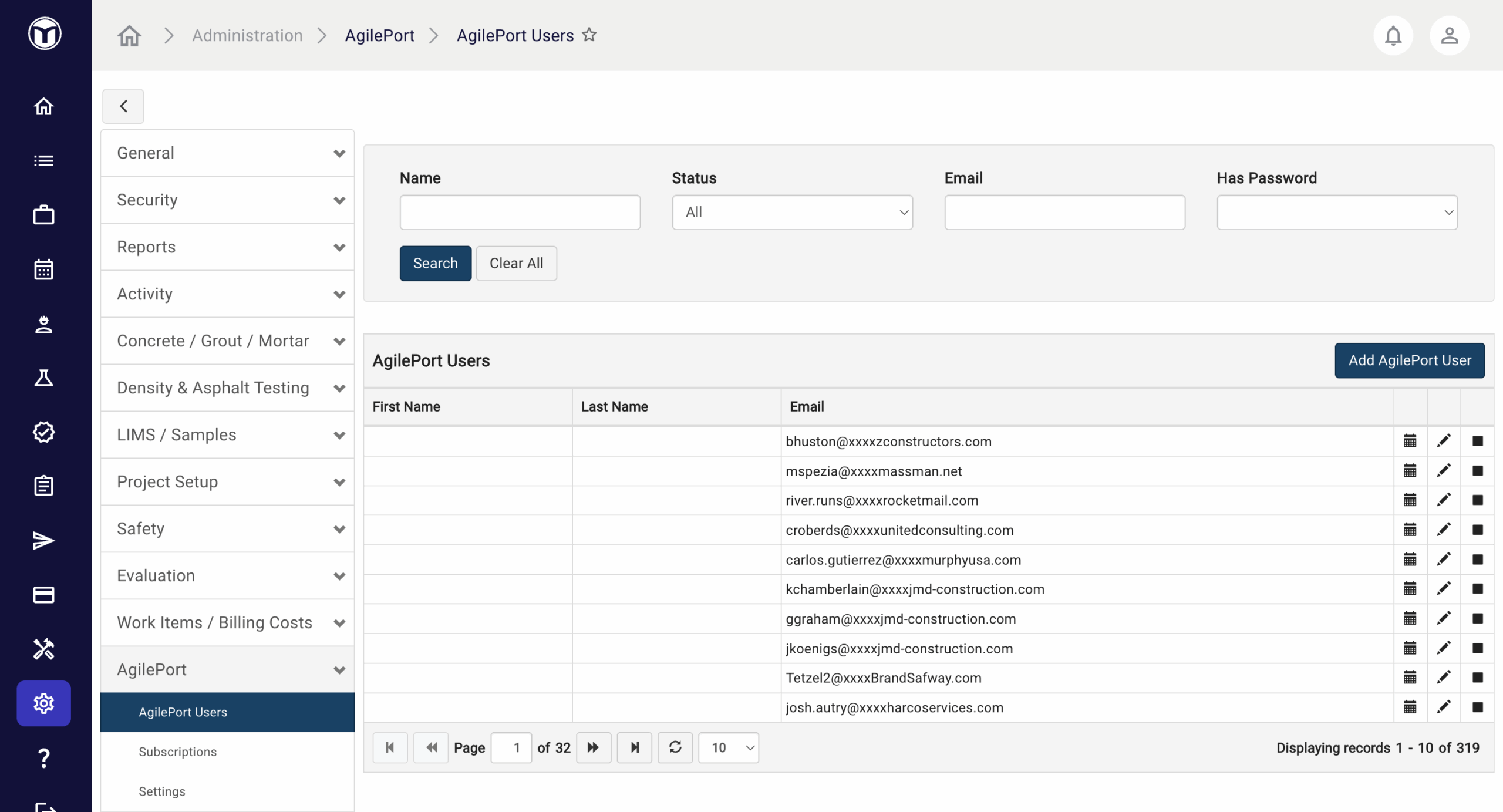
Task: Open the page size dropdown showing 10
Action: tap(729, 747)
